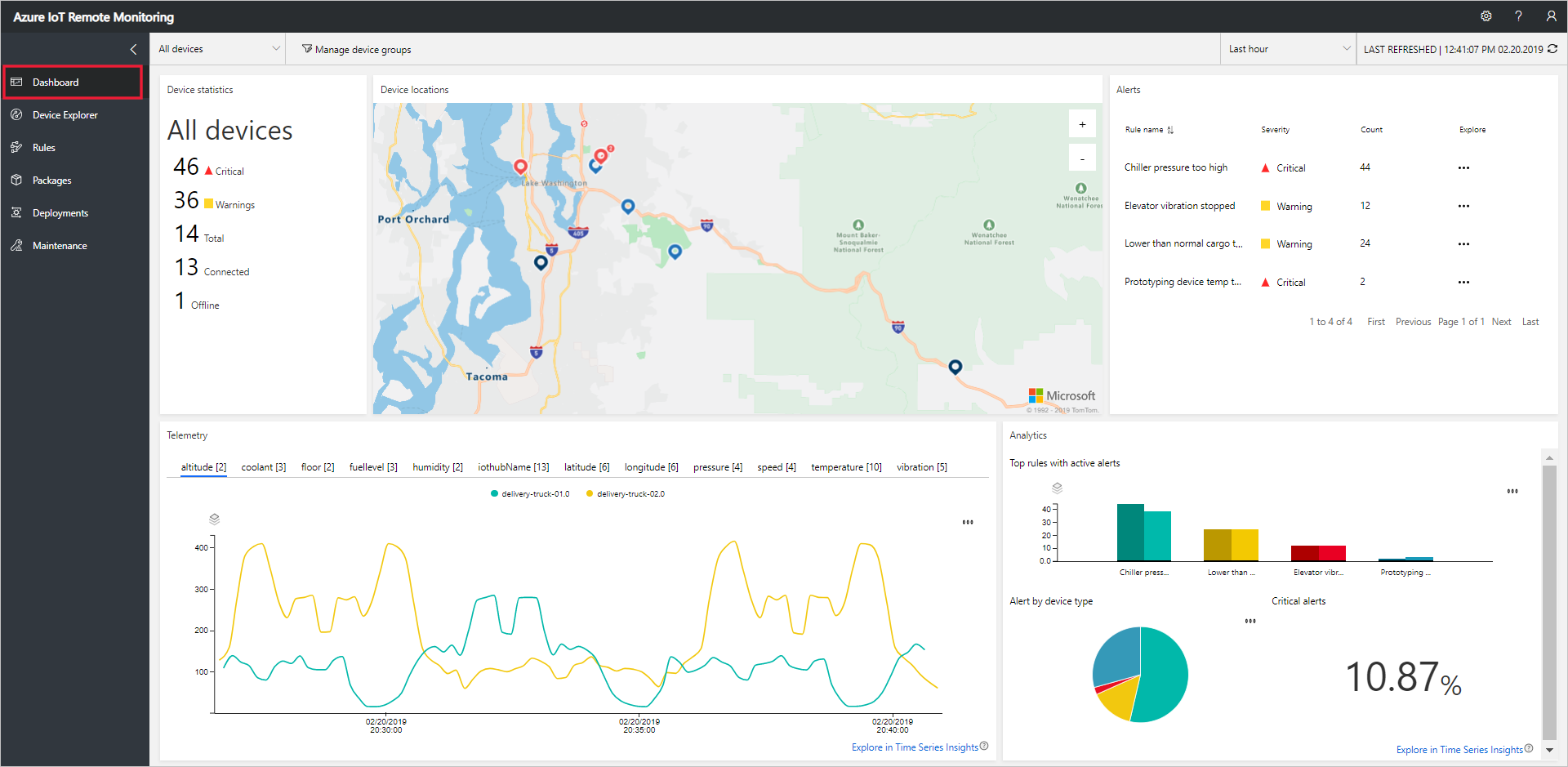Click analytics panel scrollbar up arrow
This screenshot has width=1568, height=767.
coord(1549,457)
